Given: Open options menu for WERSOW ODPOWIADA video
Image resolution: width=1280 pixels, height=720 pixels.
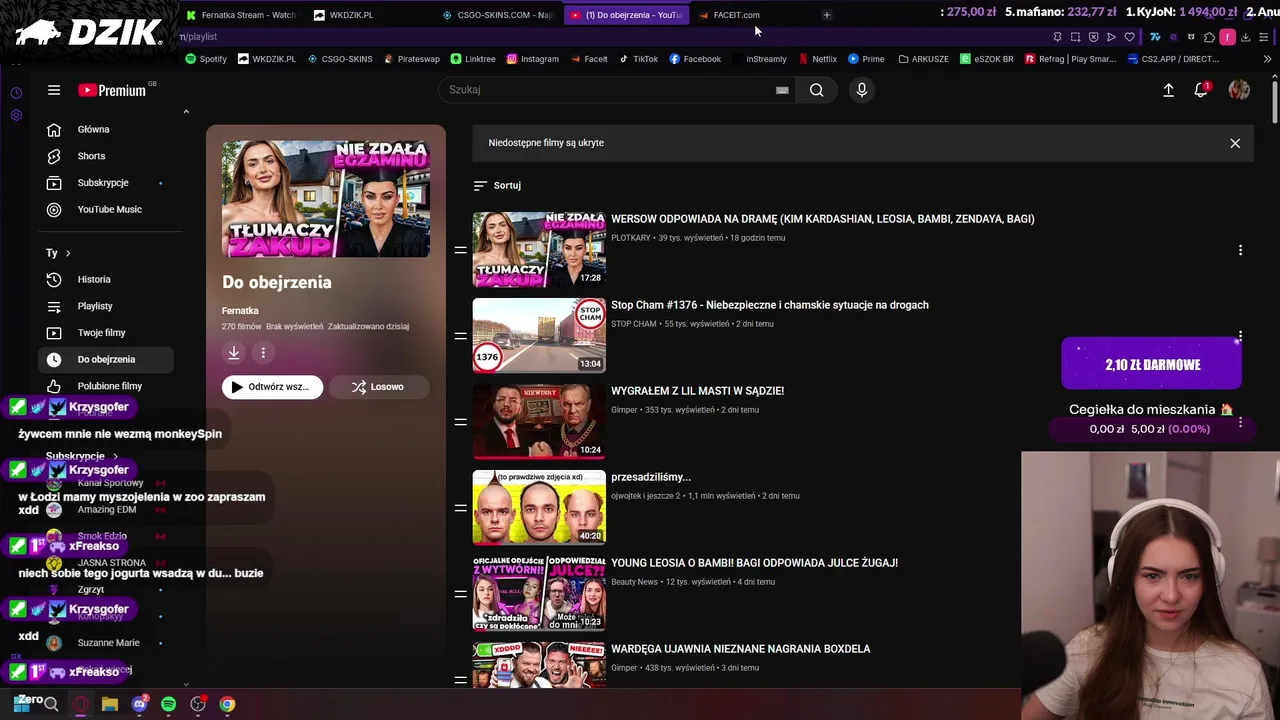Looking at the screenshot, I should [1240, 250].
